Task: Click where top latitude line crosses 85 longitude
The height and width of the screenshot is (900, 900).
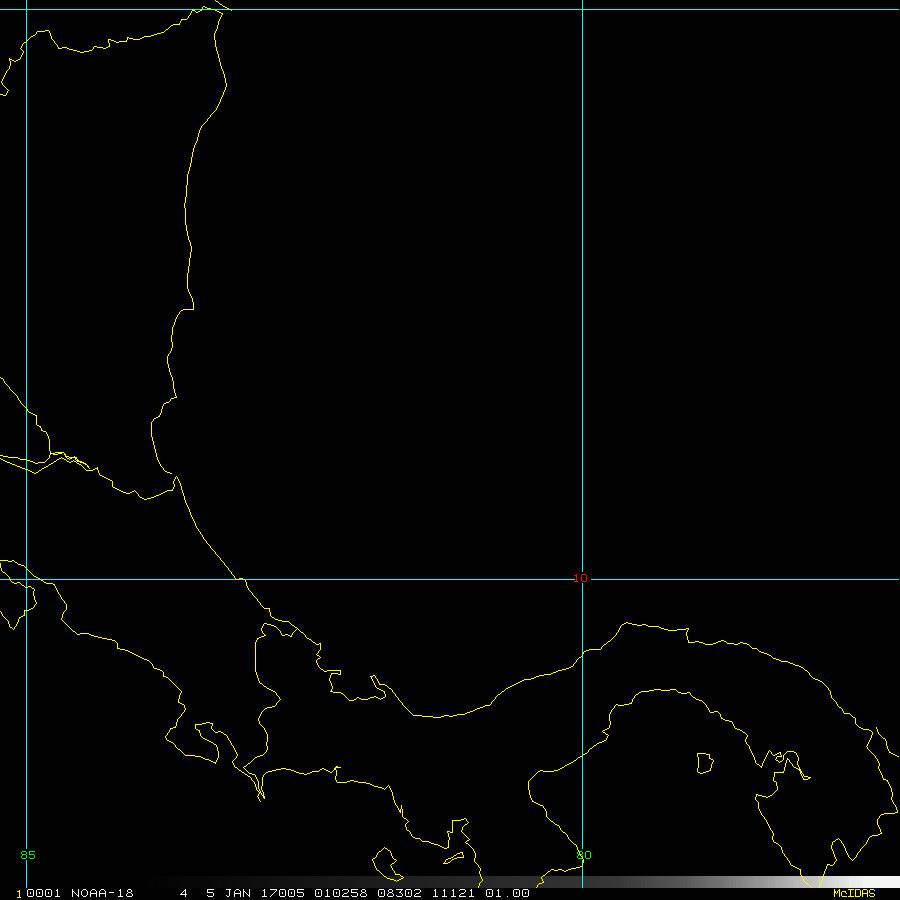Action: coord(26,10)
